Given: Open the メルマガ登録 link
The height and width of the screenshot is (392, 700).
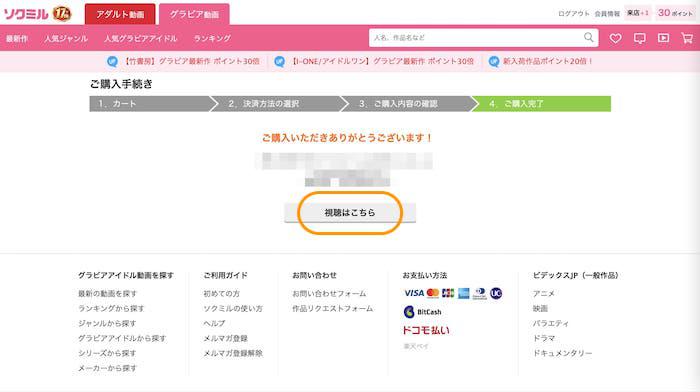Looking at the screenshot, I should pos(225,338).
